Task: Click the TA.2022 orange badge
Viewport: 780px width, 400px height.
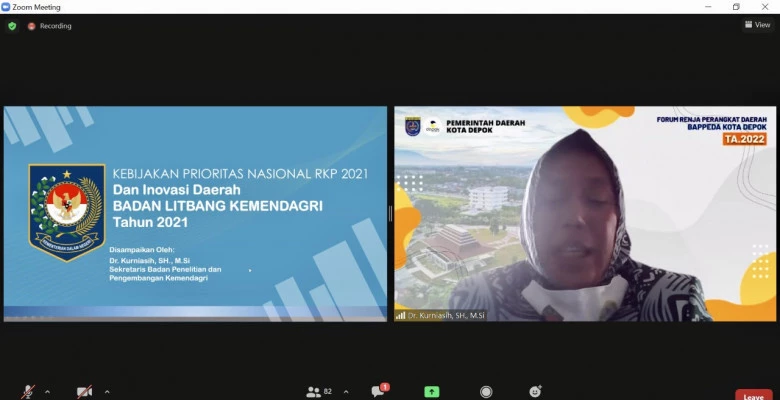Action: (744, 139)
